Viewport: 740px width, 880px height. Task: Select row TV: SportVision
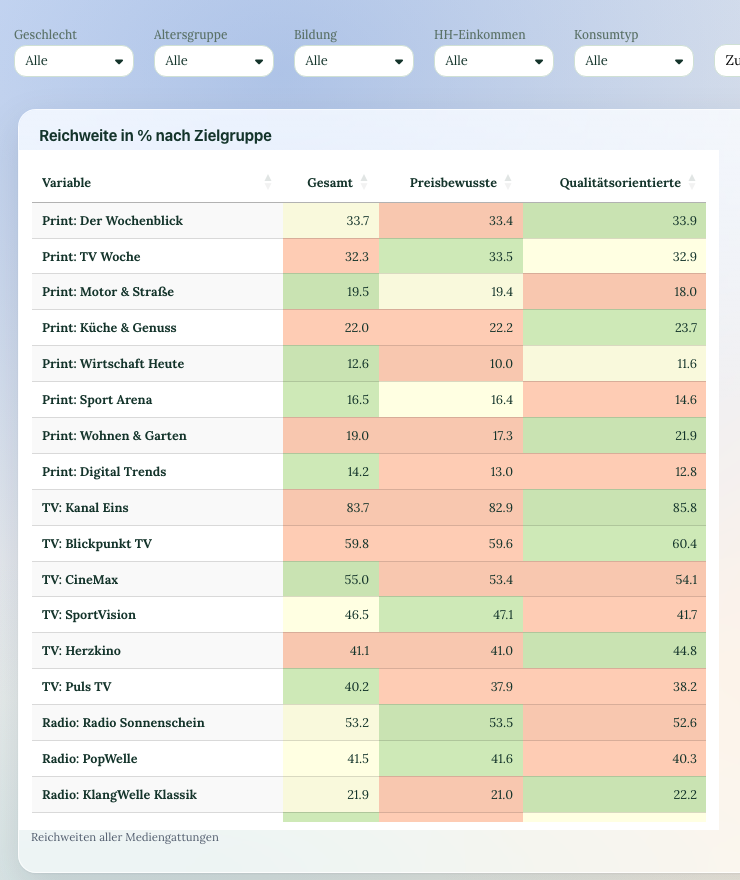click(369, 615)
